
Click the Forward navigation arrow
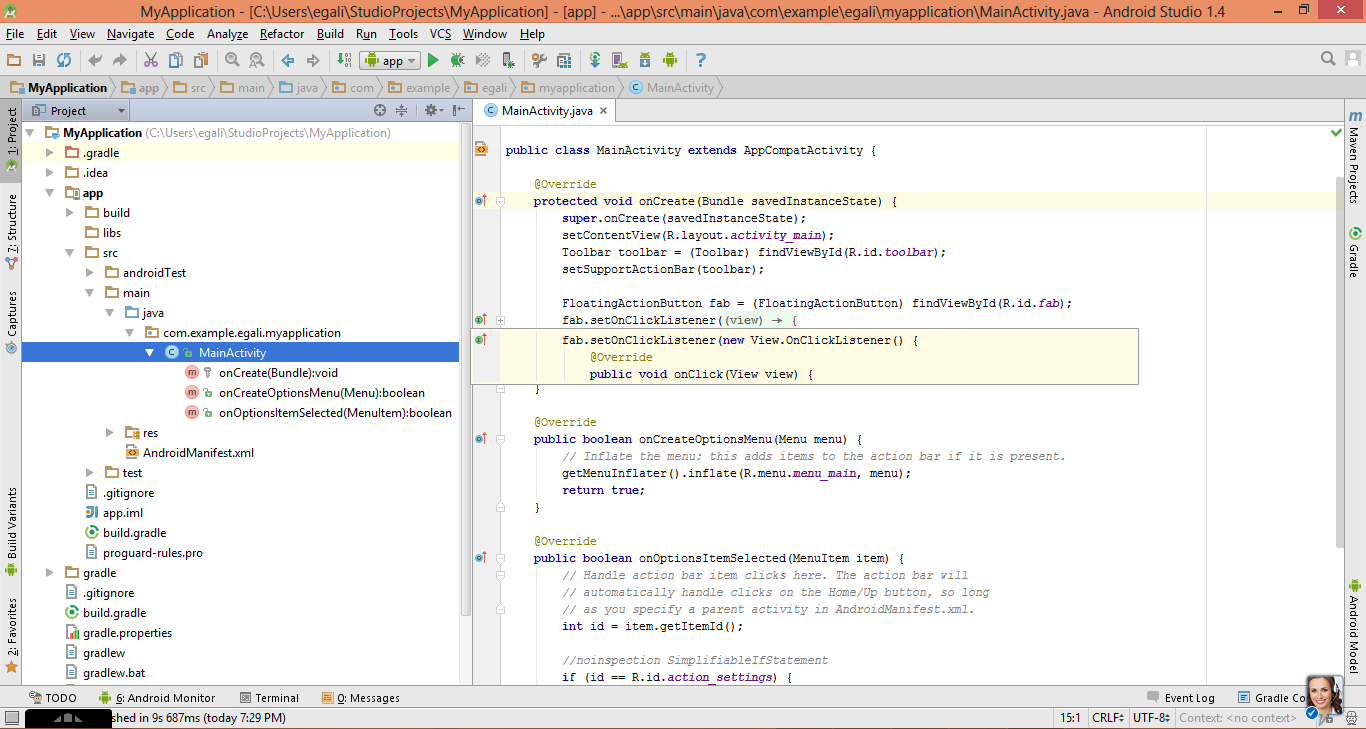[x=313, y=61]
